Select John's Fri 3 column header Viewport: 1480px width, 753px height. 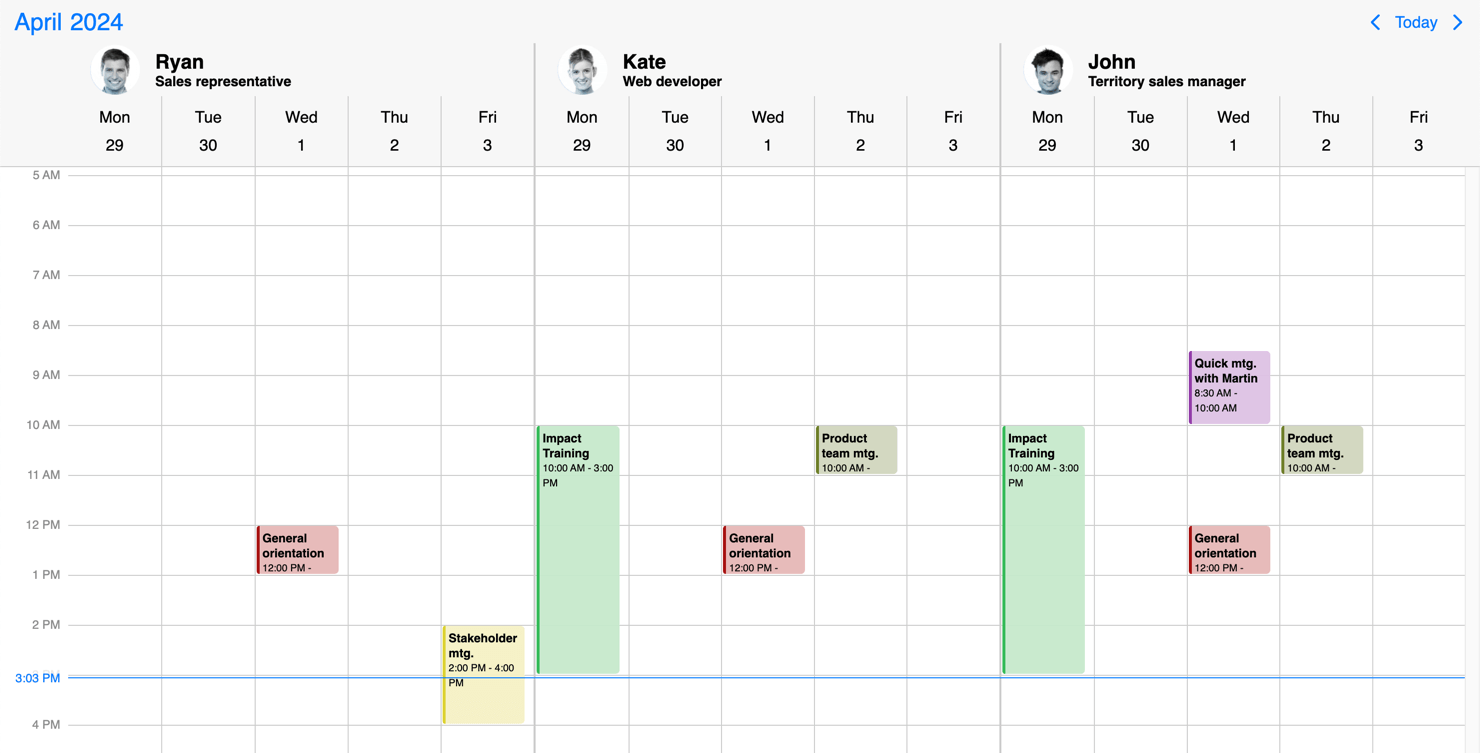(1419, 131)
